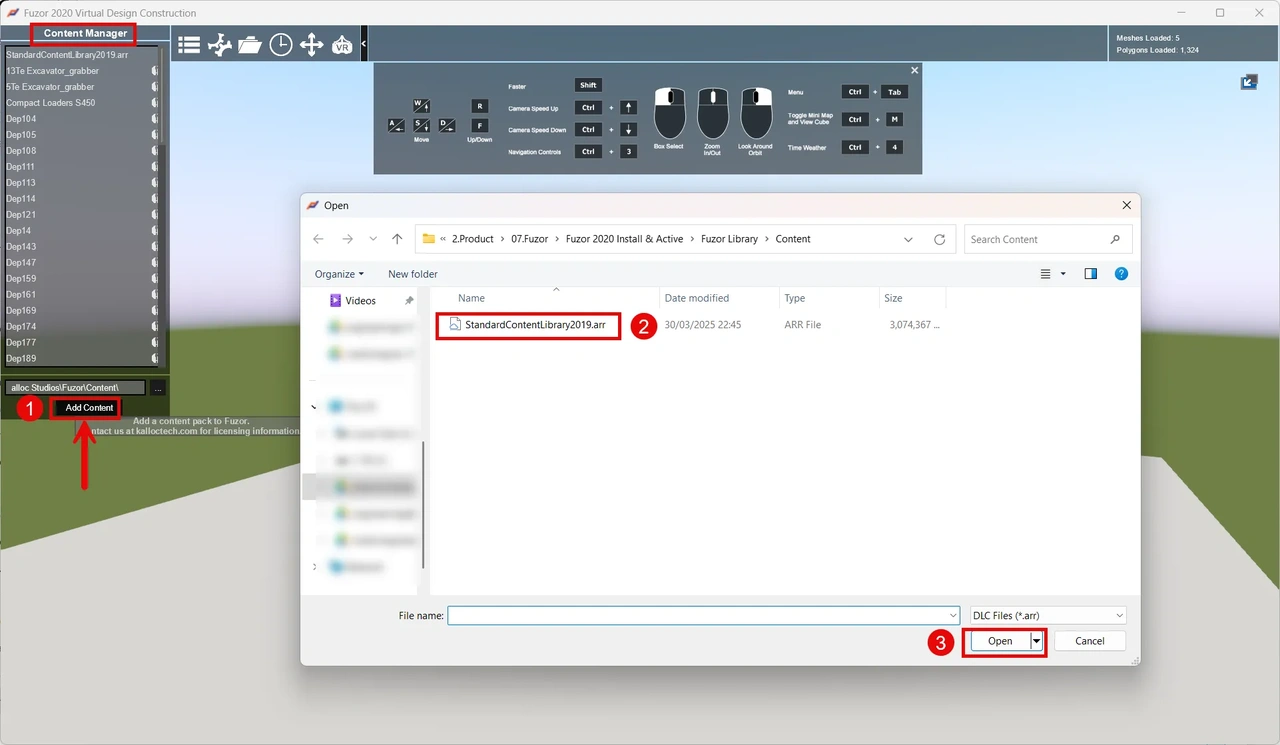The width and height of the screenshot is (1280, 745).
Task: Click the icon beside 13Te Excavator_grabber
Action: tap(155, 71)
